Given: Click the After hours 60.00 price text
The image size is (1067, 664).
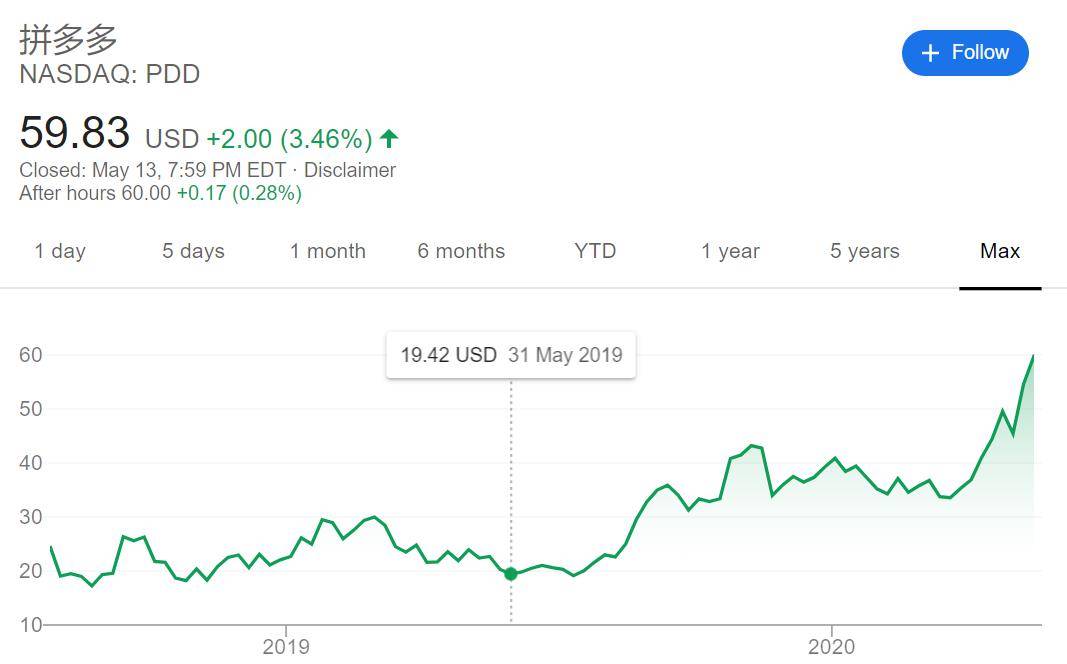Looking at the screenshot, I should (95, 193).
